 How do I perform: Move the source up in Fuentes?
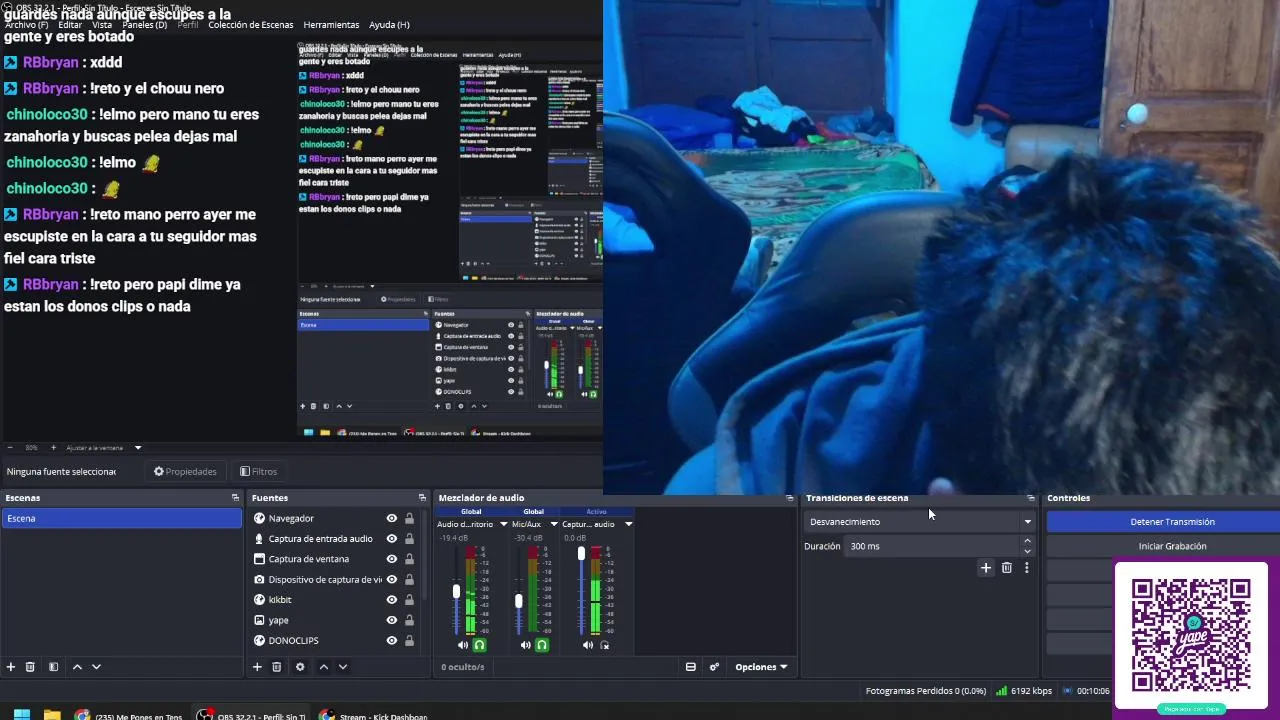tap(323, 667)
